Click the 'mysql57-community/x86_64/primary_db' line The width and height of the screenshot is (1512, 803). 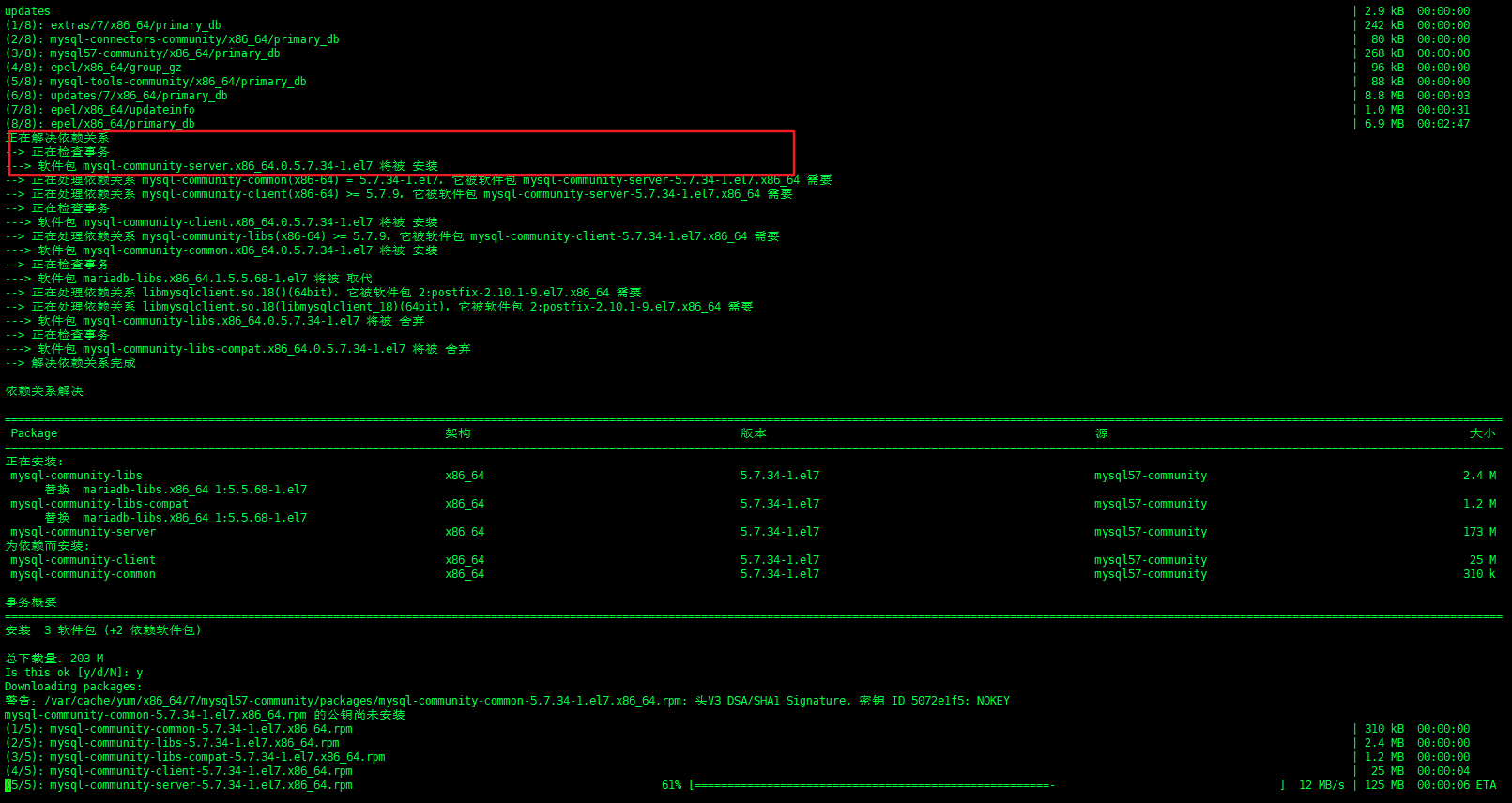(143, 53)
